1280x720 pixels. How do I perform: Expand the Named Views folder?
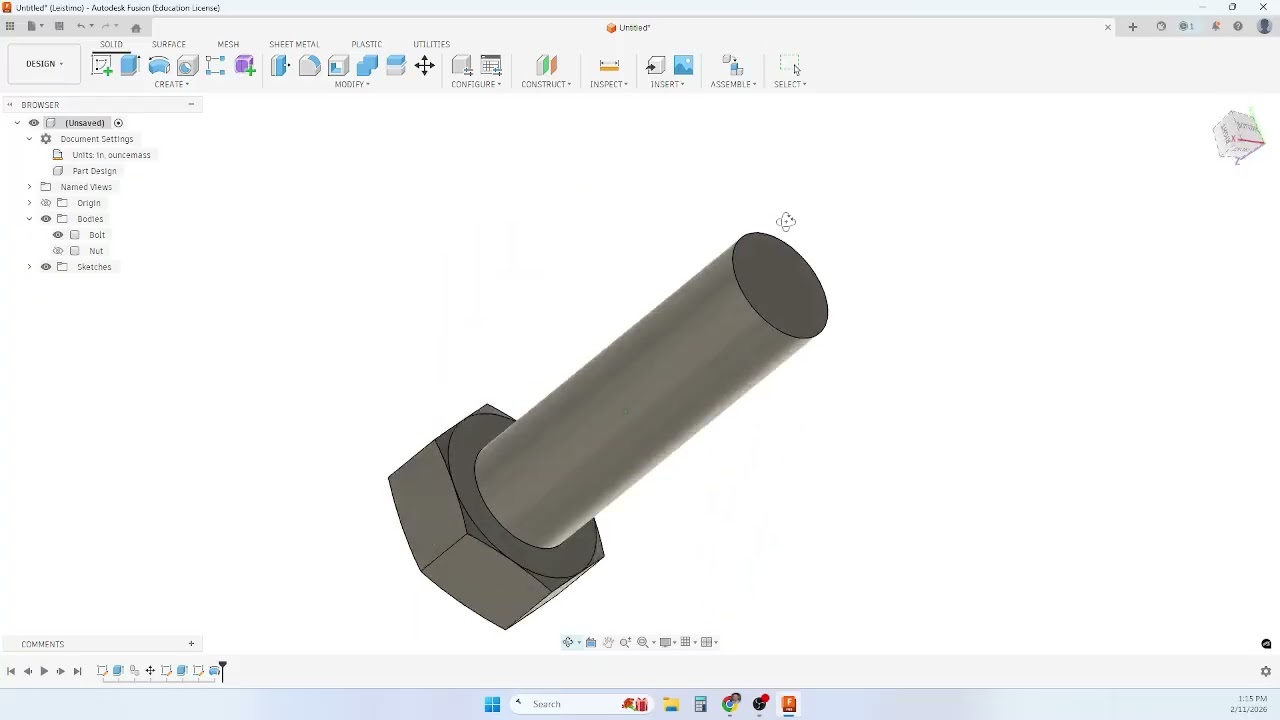tap(29, 187)
